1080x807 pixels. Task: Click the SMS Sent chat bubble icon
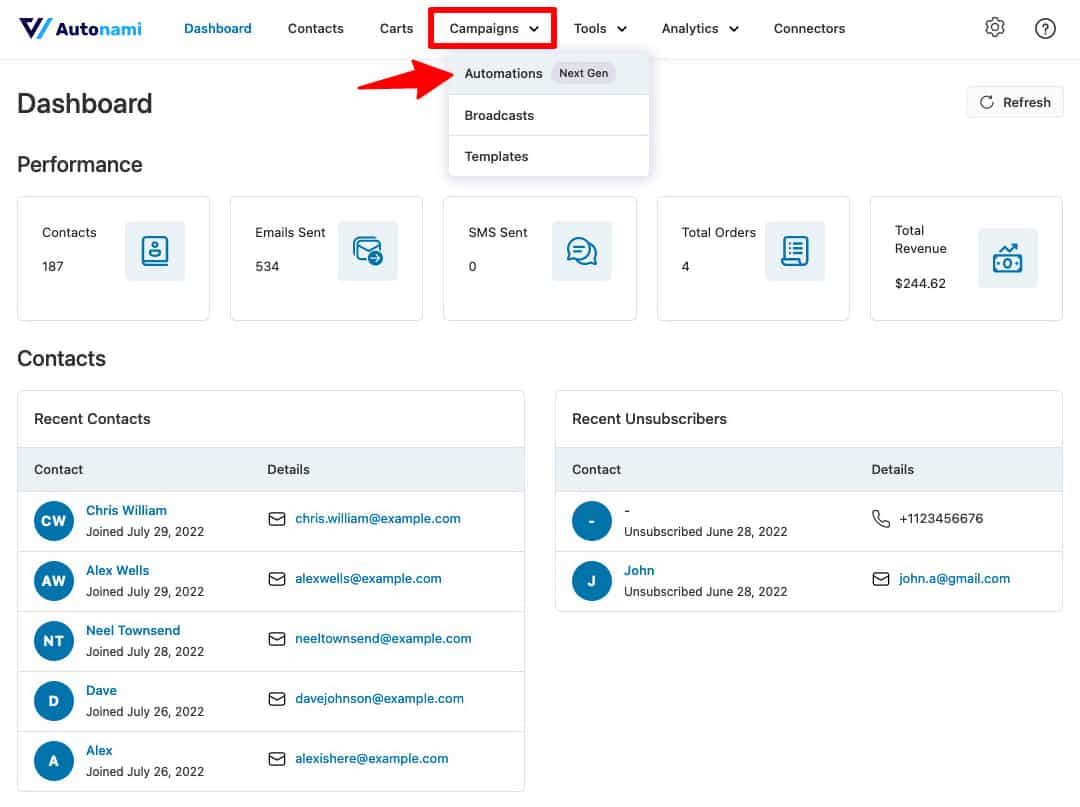581,250
